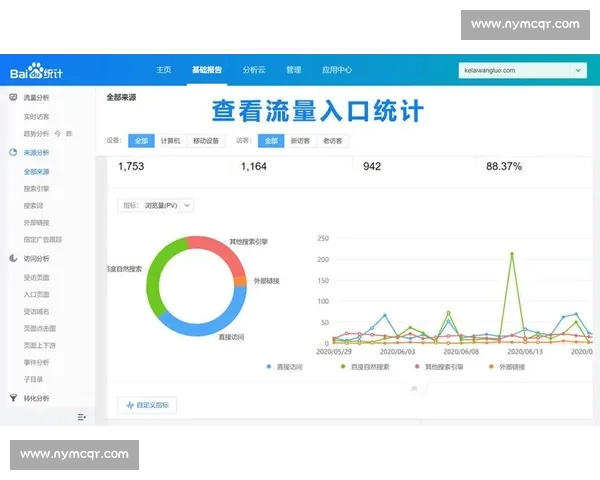Viewport: 600px width, 480px height.
Task: Expand the 访问分析 sidebar section
Action: point(36,259)
